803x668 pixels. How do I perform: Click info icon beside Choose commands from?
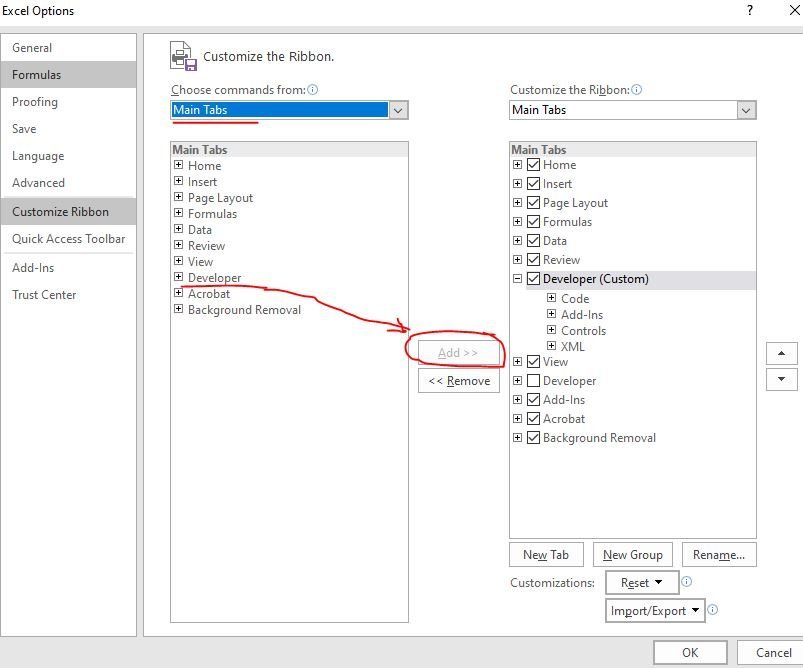pos(313,90)
